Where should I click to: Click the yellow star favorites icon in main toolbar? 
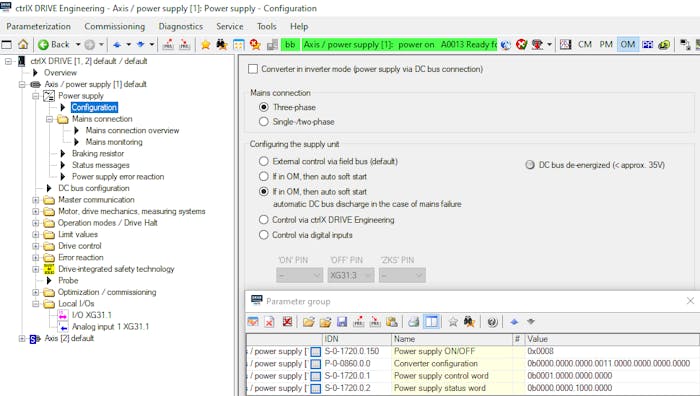coord(205,44)
